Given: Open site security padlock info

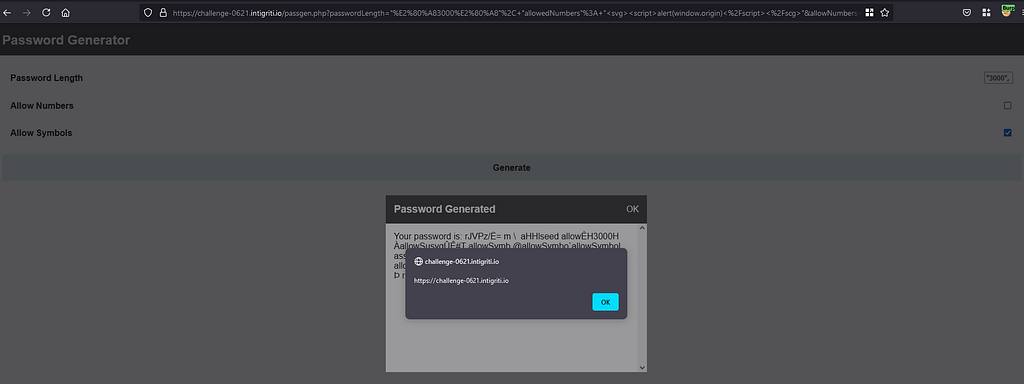Looking at the screenshot, I should tap(163, 12).
